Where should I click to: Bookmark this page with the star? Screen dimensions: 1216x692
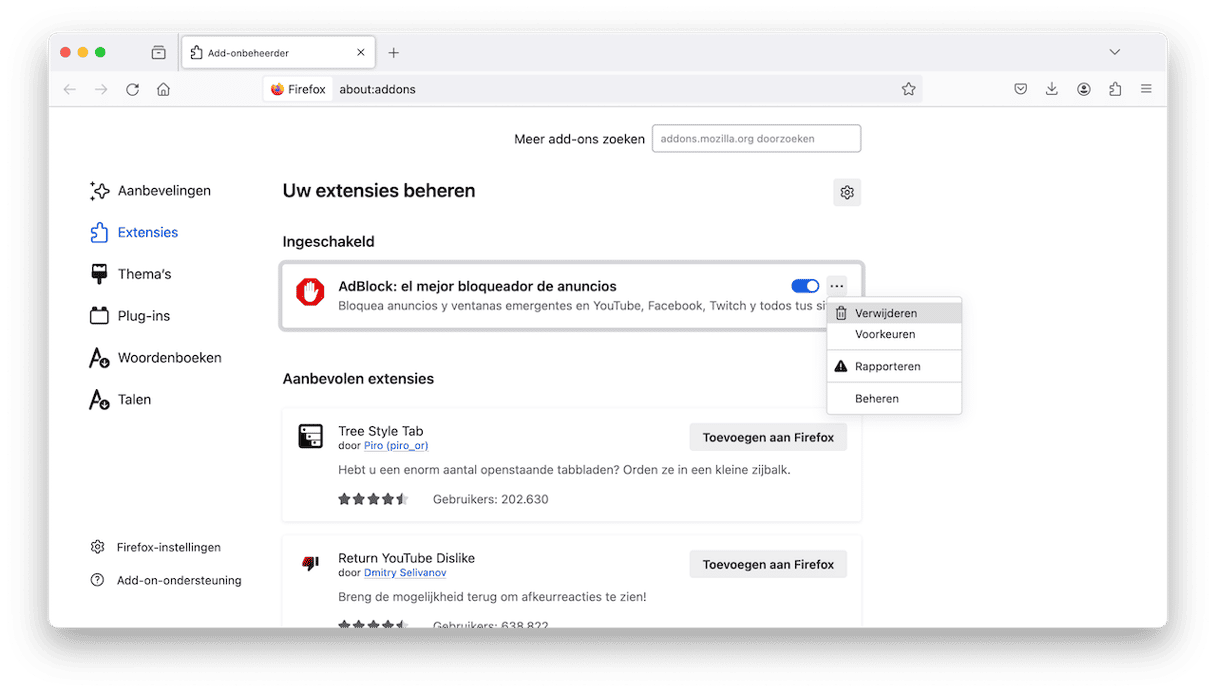[x=908, y=89]
